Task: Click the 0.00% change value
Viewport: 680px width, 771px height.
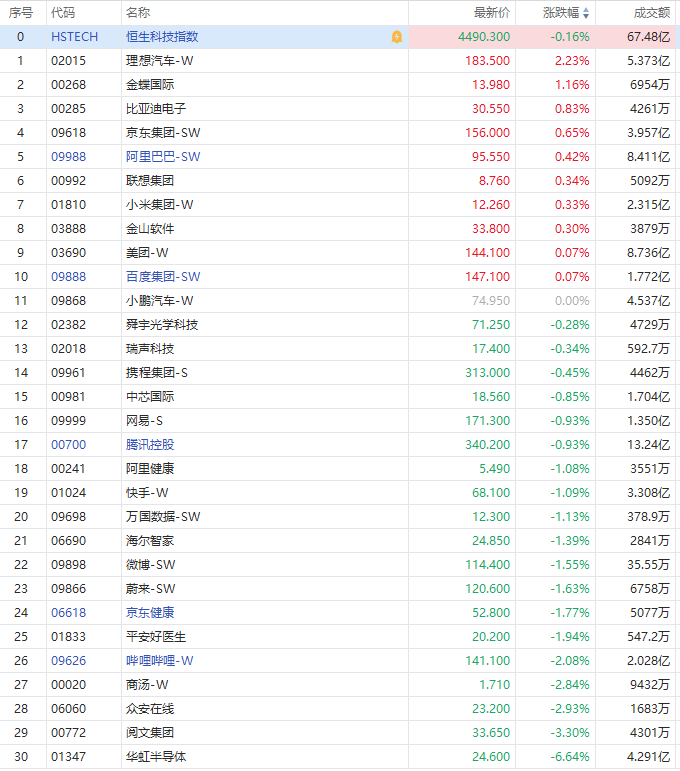Action: coord(572,301)
